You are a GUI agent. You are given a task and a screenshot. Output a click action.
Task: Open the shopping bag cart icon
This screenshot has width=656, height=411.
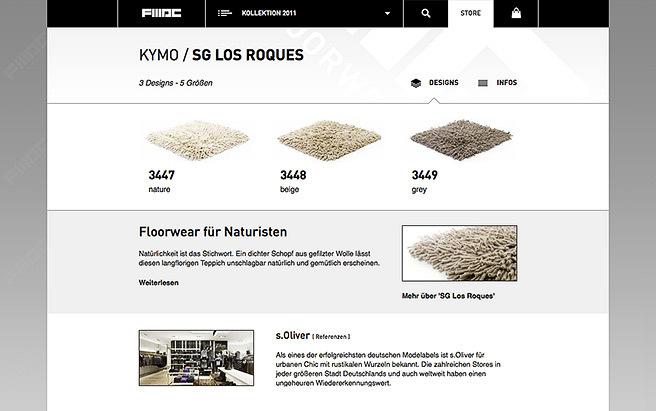(x=516, y=13)
